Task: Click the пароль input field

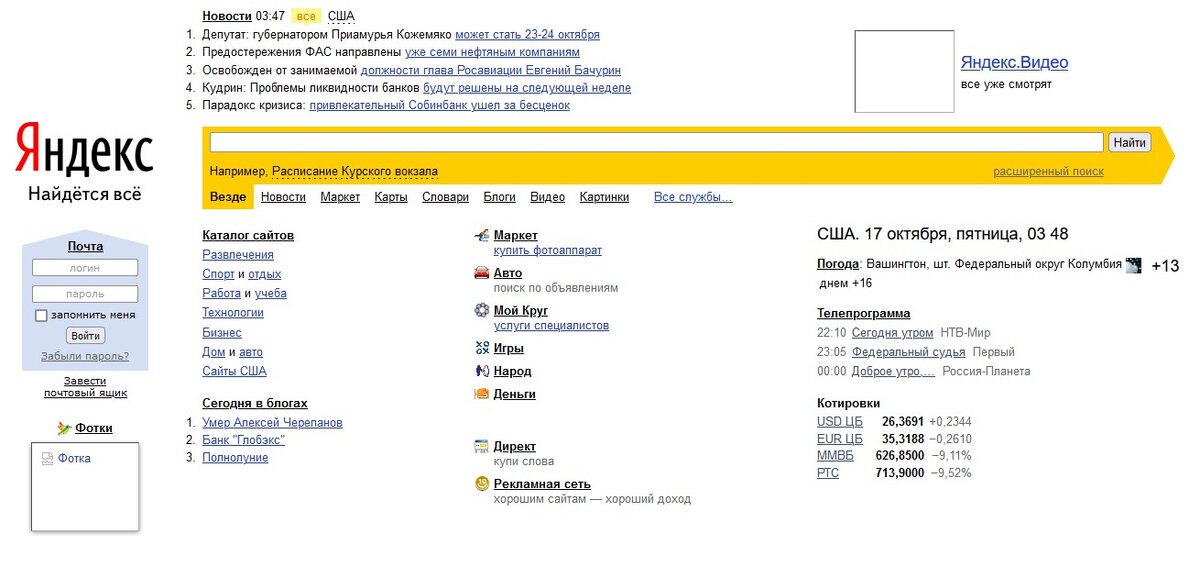Action: click(x=85, y=294)
